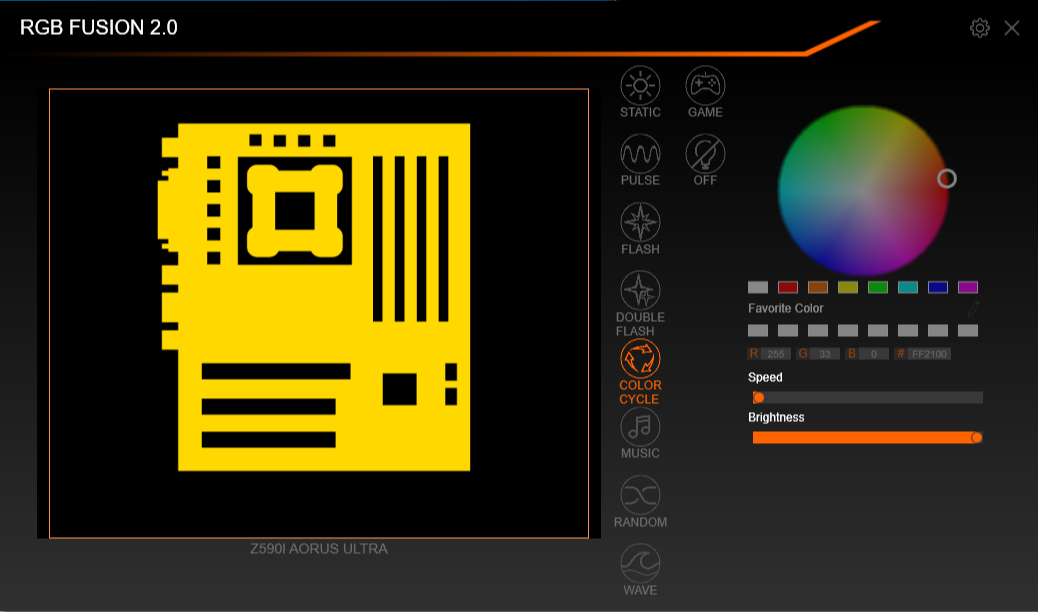The height and width of the screenshot is (612, 1038).
Task: Choose the Wave lighting effect
Action: tap(640, 570)
